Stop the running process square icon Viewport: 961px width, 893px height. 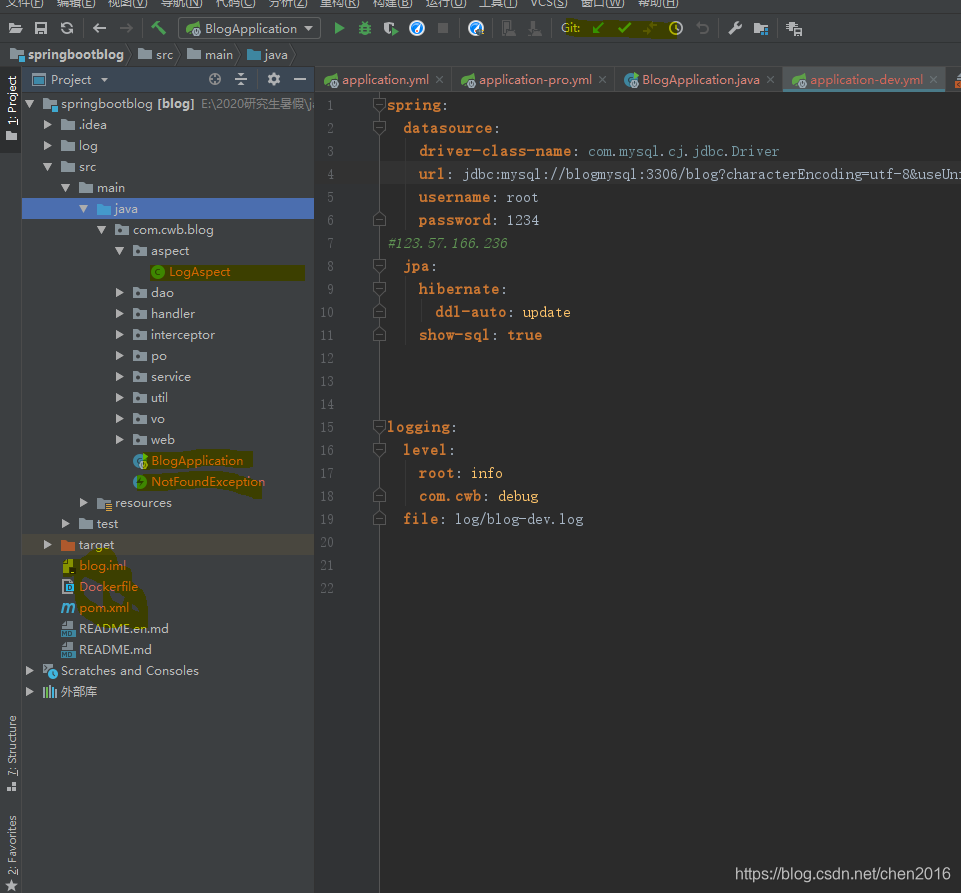click(x=443, y=28)
